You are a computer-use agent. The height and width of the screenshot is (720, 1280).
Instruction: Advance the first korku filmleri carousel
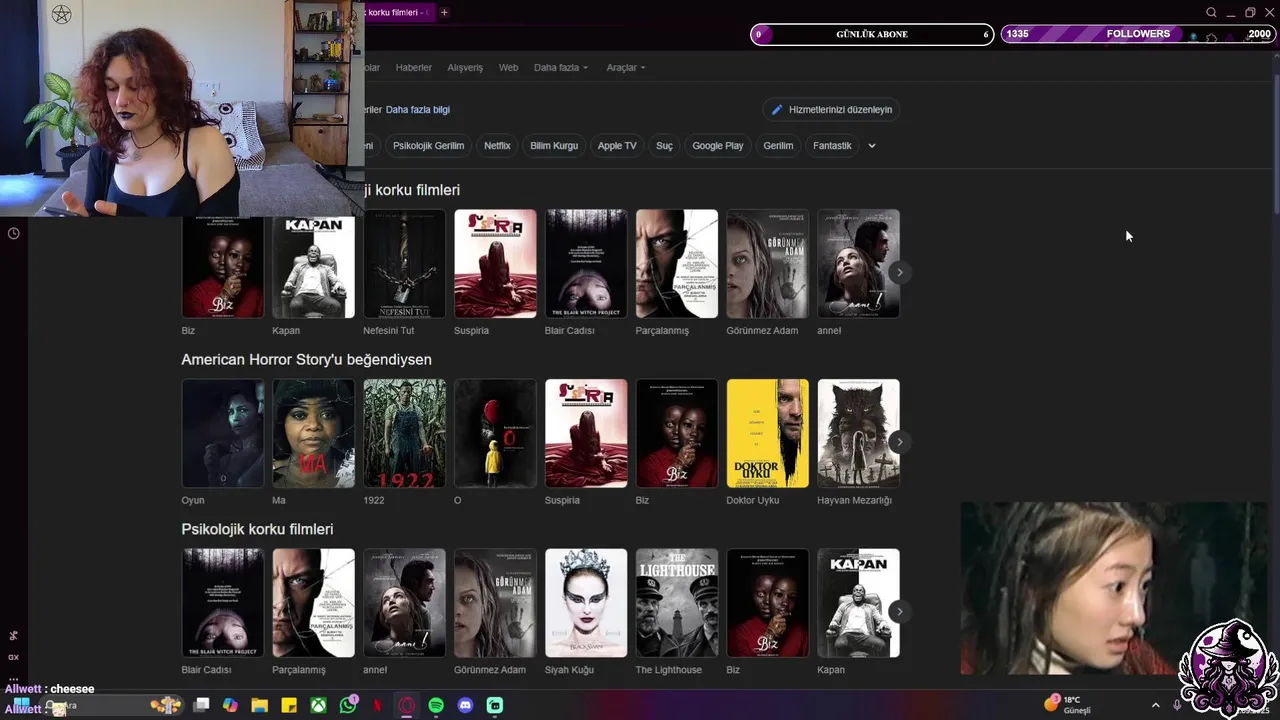tap(899, 272)
